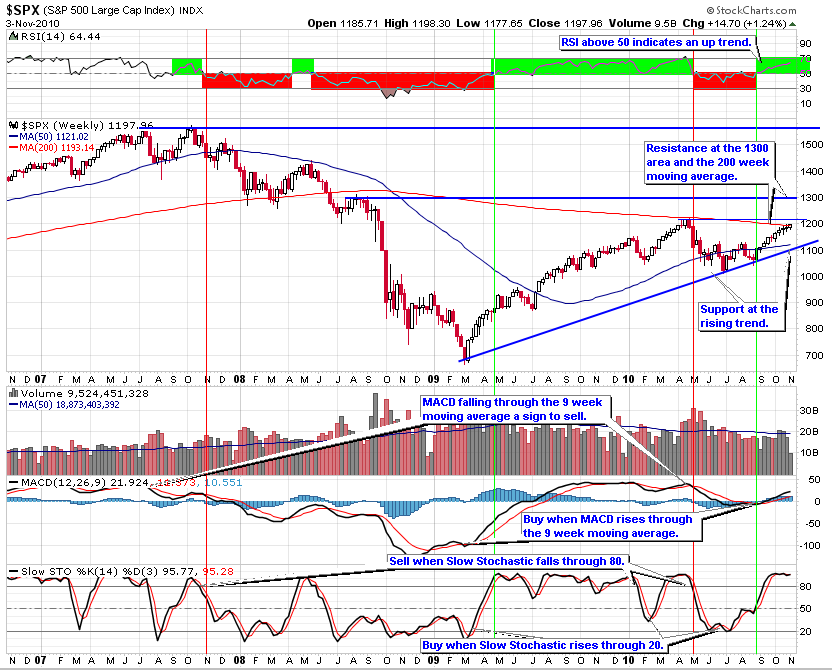Click the 'Buy when MACD rises through' annotation
Screen dimensions: 832x670
click(610, 526)
